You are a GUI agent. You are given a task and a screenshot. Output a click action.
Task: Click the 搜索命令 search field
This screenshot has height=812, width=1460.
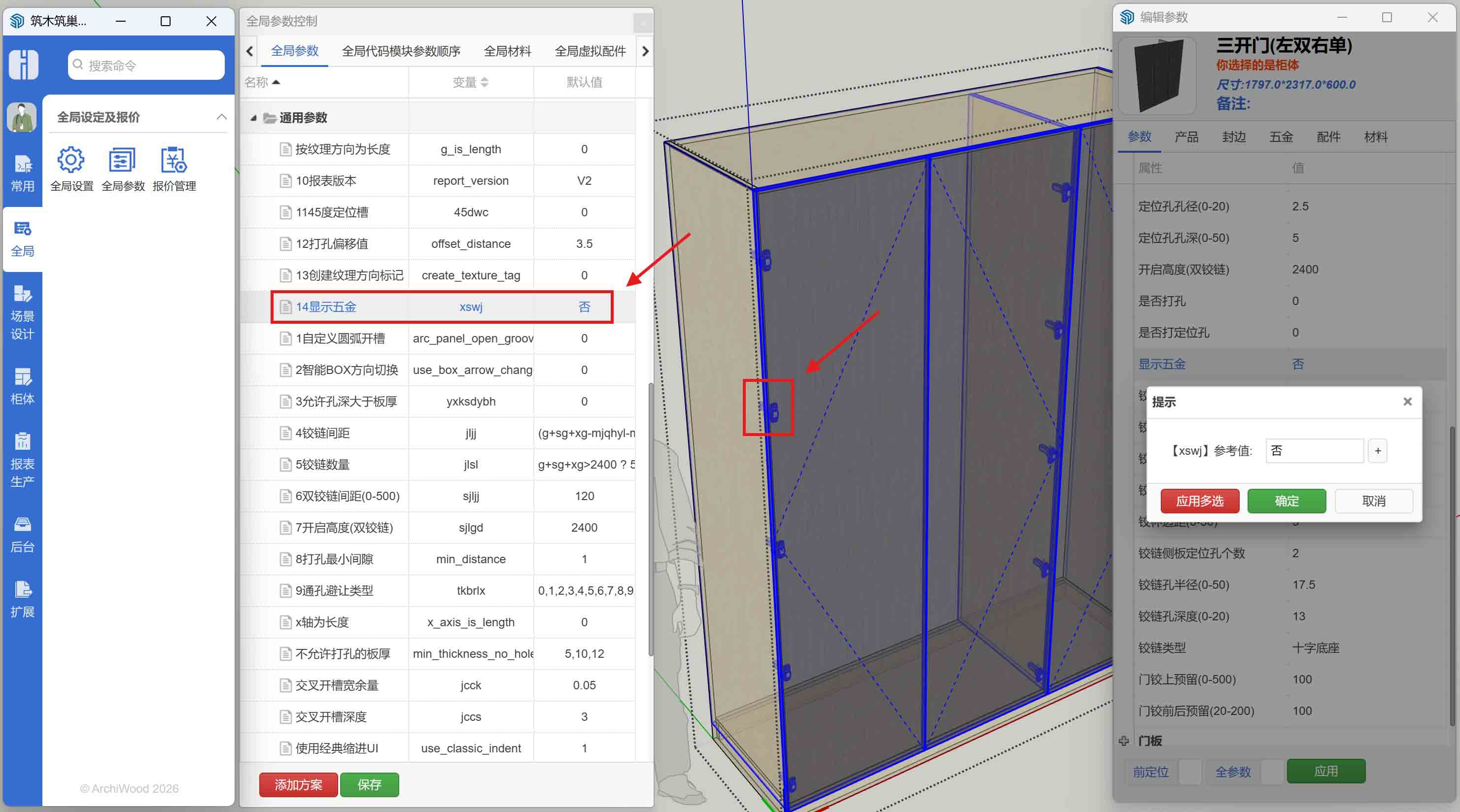tap(146, 65)
